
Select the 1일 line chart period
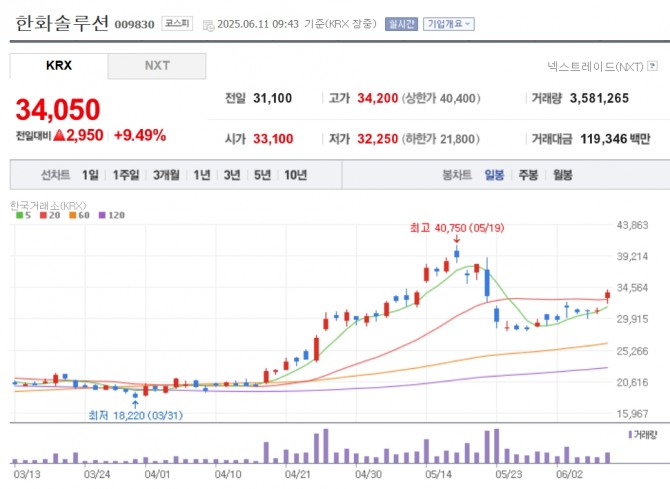(90, 175)
